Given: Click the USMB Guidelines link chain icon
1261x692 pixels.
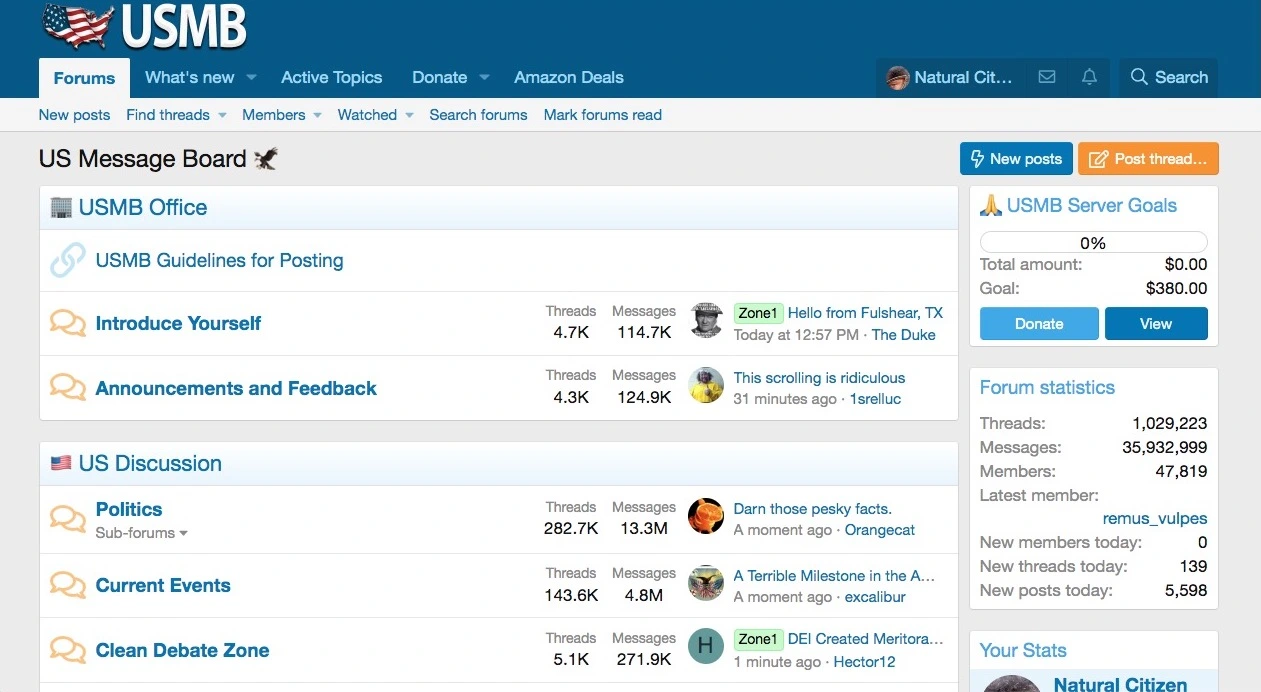Looking at the screenshot, I should click(68, 260).
